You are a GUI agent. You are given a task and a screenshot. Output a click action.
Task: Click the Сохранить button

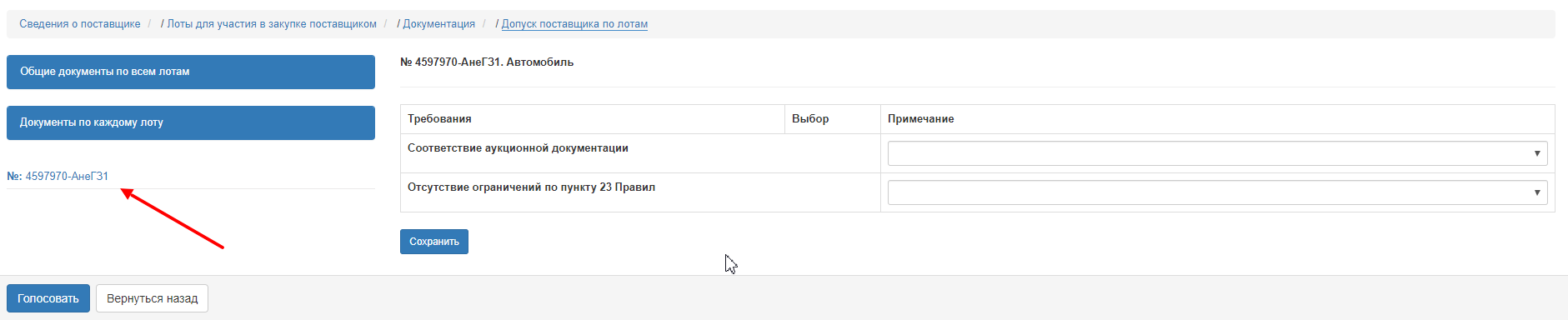tap(434, 242)
